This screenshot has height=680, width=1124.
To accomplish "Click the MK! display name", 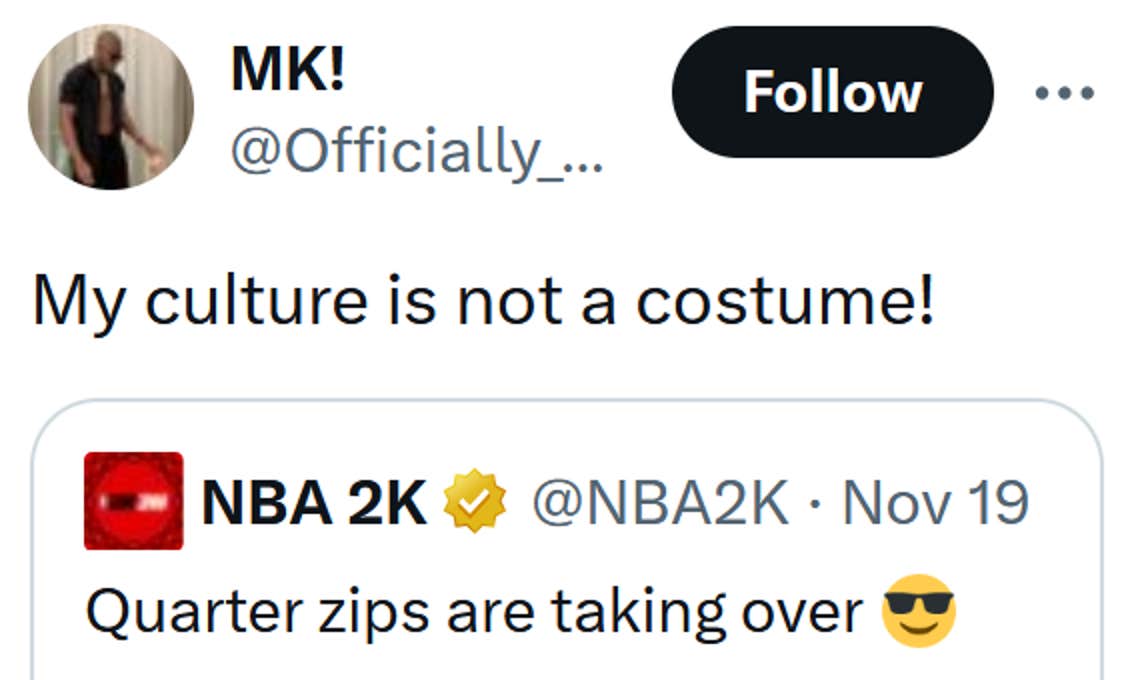I will (288, 71).
